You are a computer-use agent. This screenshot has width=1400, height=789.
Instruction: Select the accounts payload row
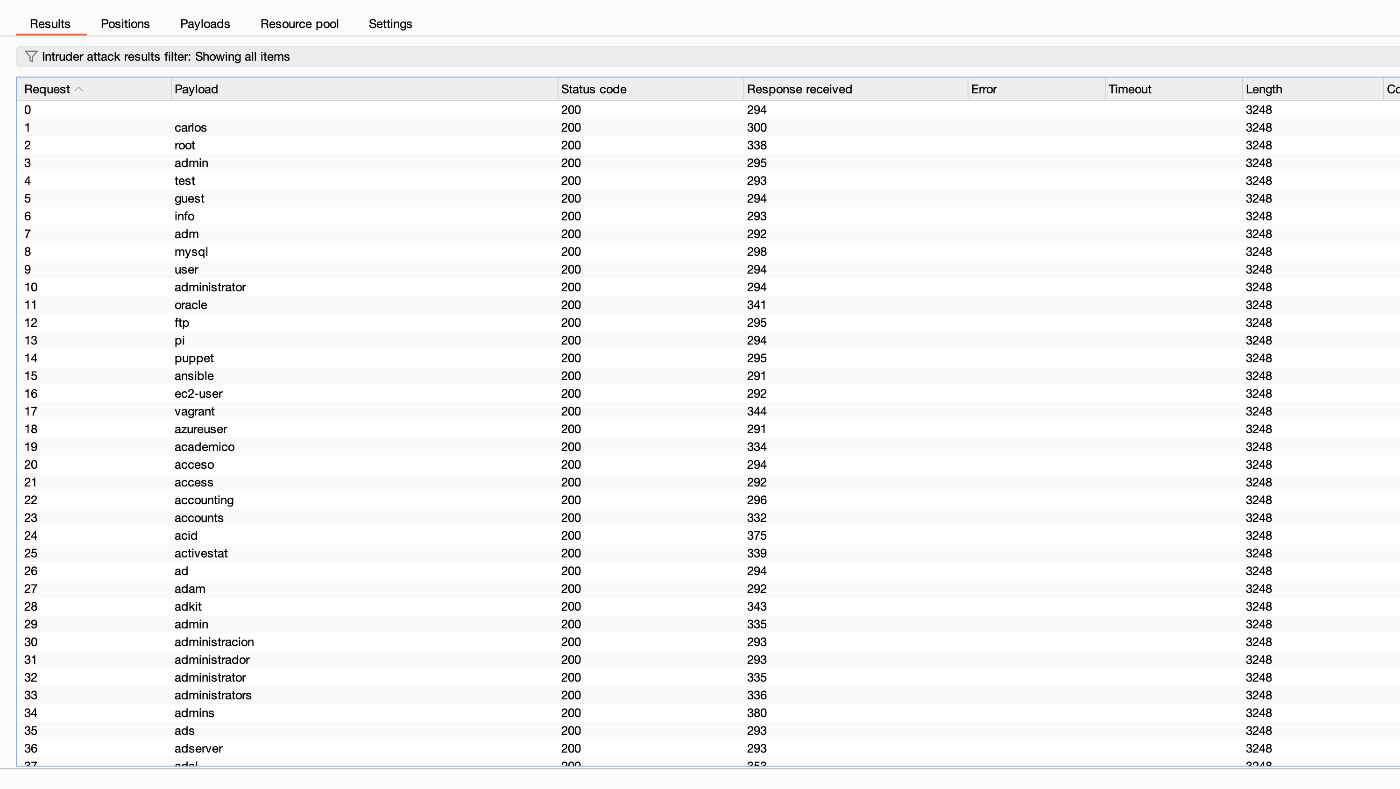708,518
